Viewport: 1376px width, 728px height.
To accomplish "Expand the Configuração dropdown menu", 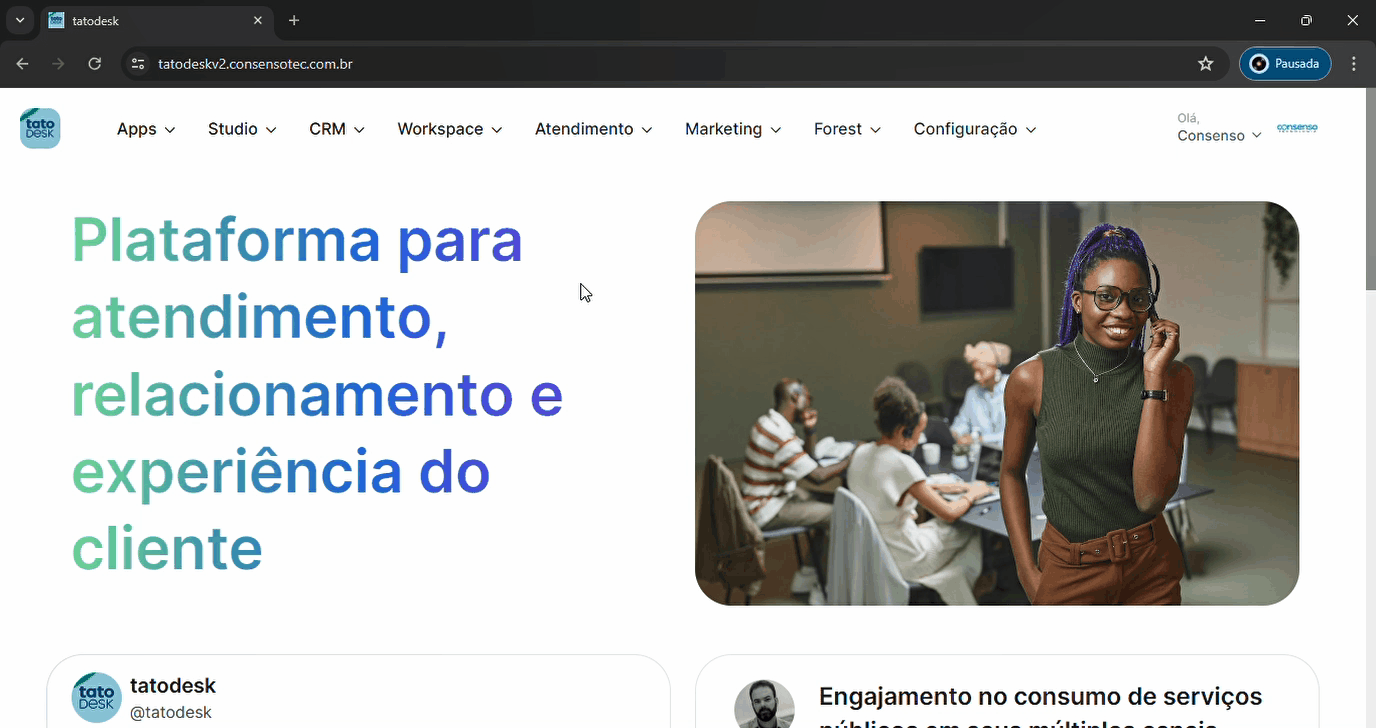I will coord(975,129).
